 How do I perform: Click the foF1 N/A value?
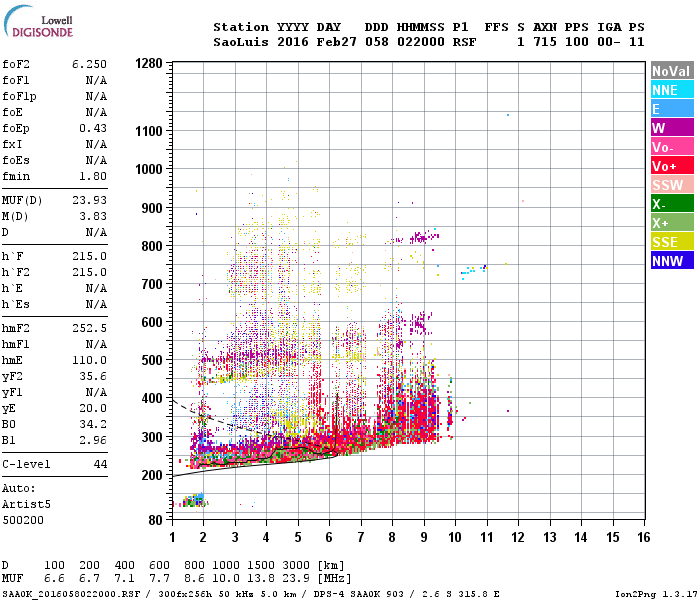click(96, 80)
